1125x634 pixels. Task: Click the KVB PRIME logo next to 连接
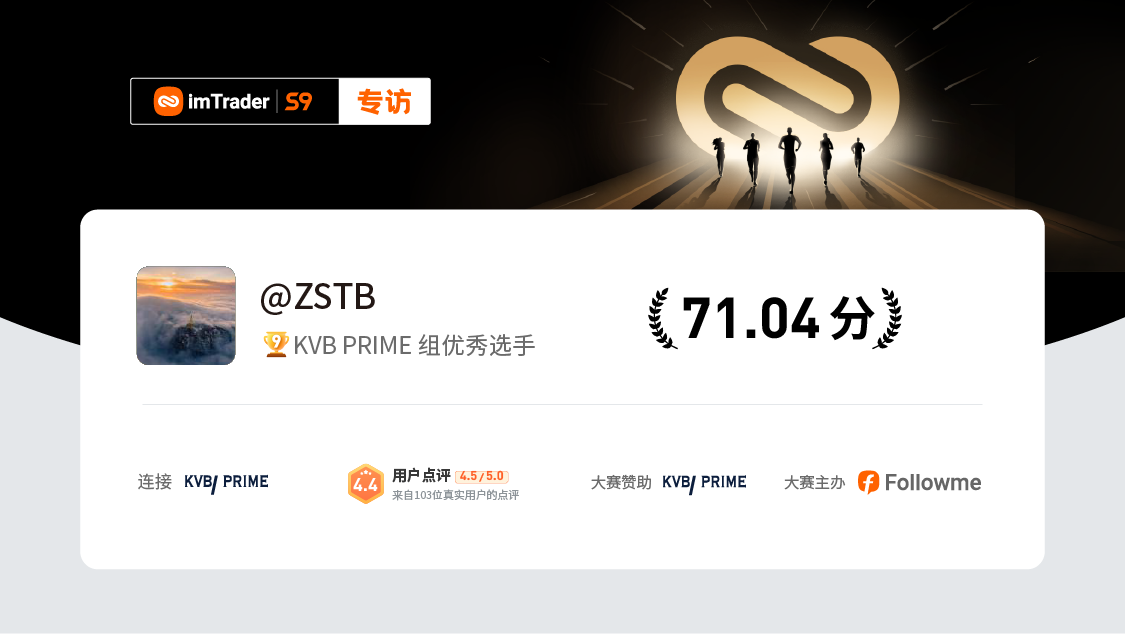226,482
